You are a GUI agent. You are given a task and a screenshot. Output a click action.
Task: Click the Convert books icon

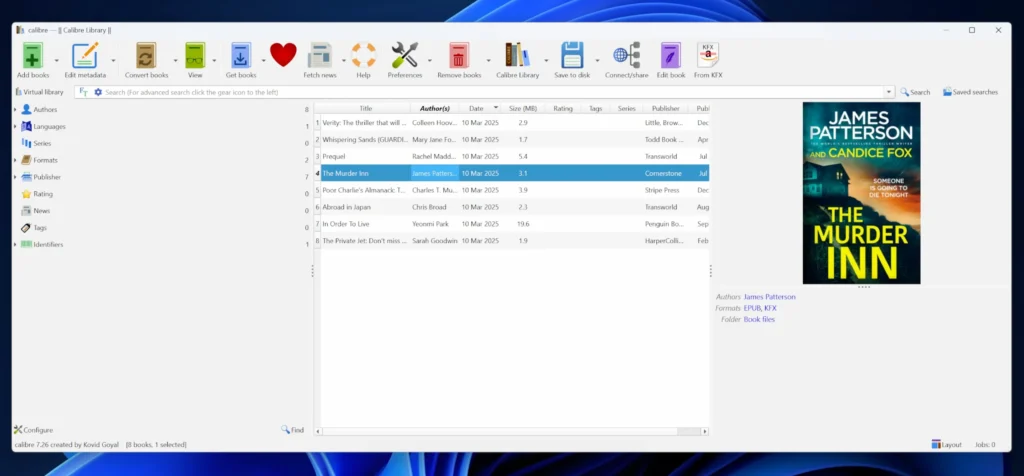point(146,56)
